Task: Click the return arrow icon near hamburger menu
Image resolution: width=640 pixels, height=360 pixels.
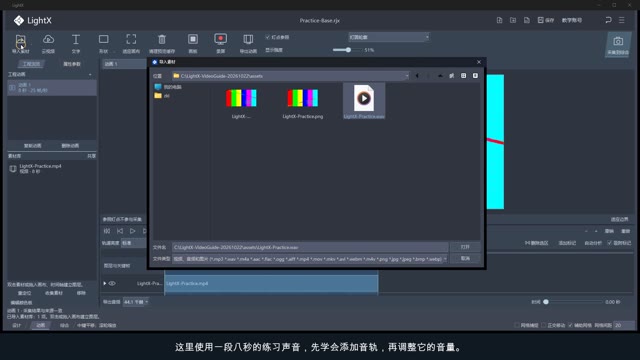Action: 608,20
